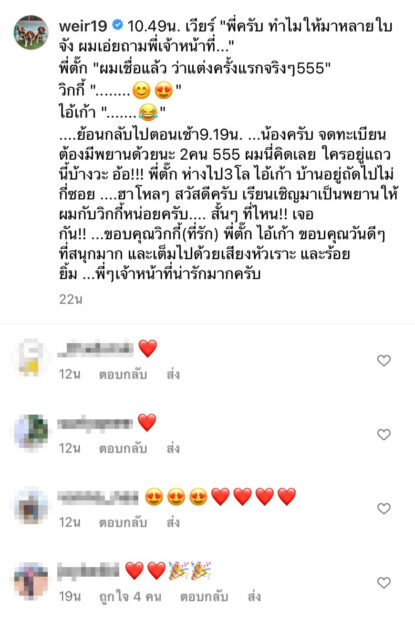This screenshot has width=415, height=620.
Task: Open fourth commenter's avatar
Action: (x=31, y=580)
